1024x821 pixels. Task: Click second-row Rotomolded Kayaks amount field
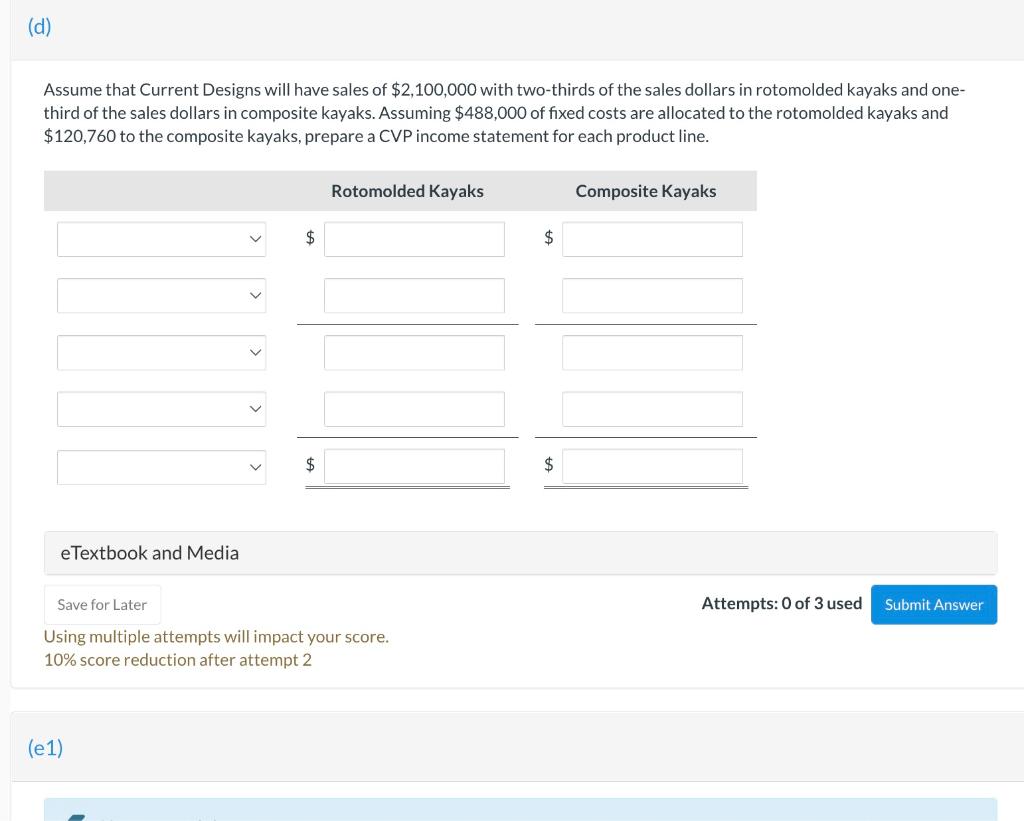click(414, 296)
